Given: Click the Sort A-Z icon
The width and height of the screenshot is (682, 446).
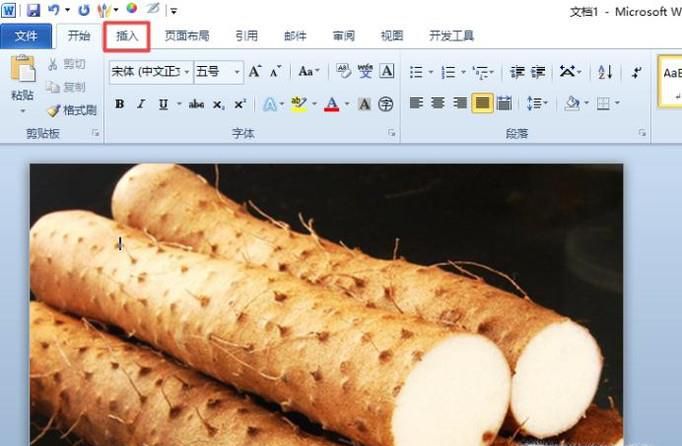Looking at the screenshot, I should [605, 72].
